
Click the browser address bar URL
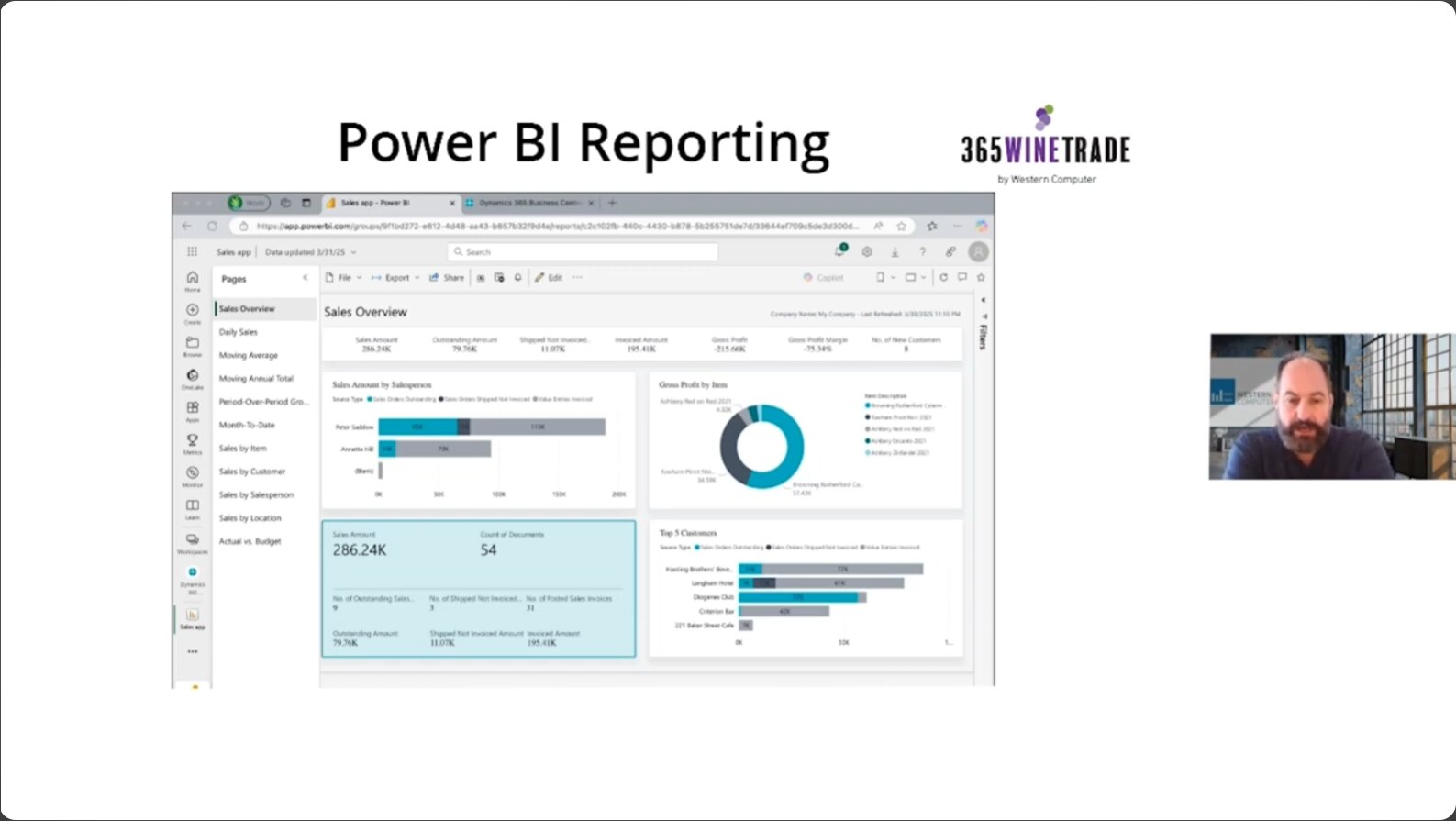(558, 226)
